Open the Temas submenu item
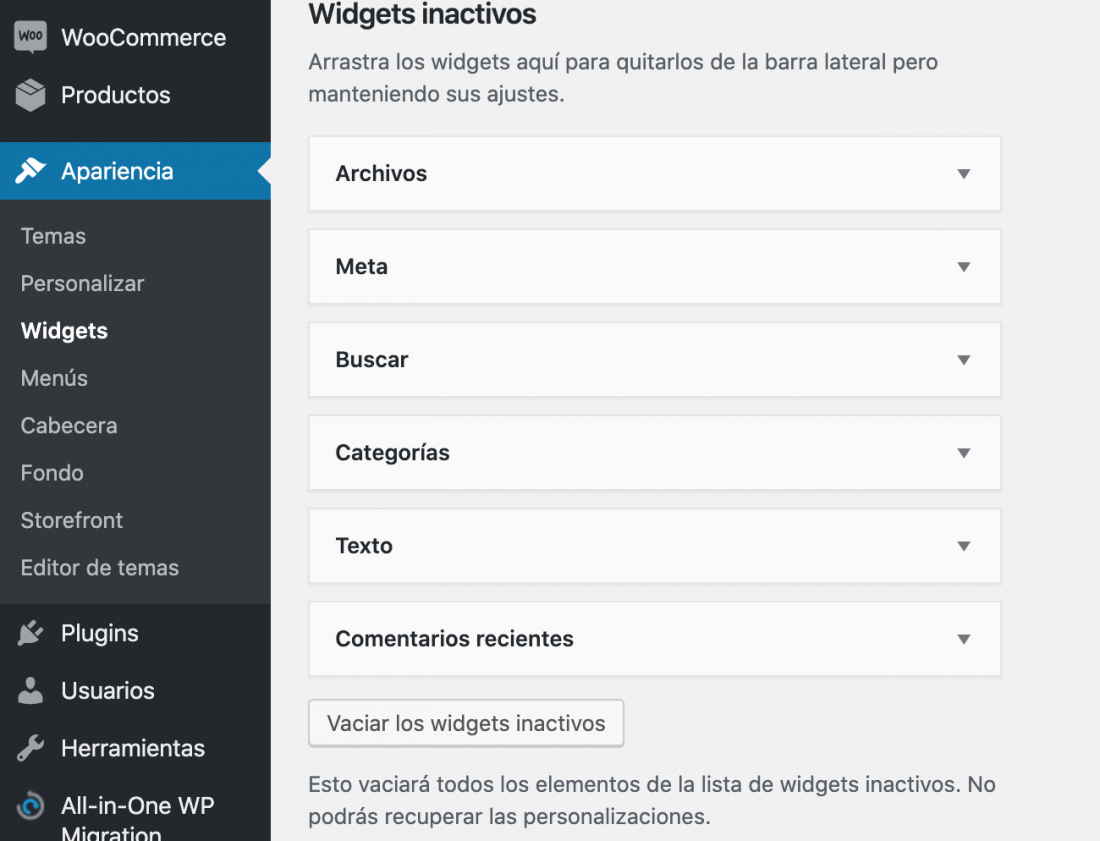 coord(53,236)
